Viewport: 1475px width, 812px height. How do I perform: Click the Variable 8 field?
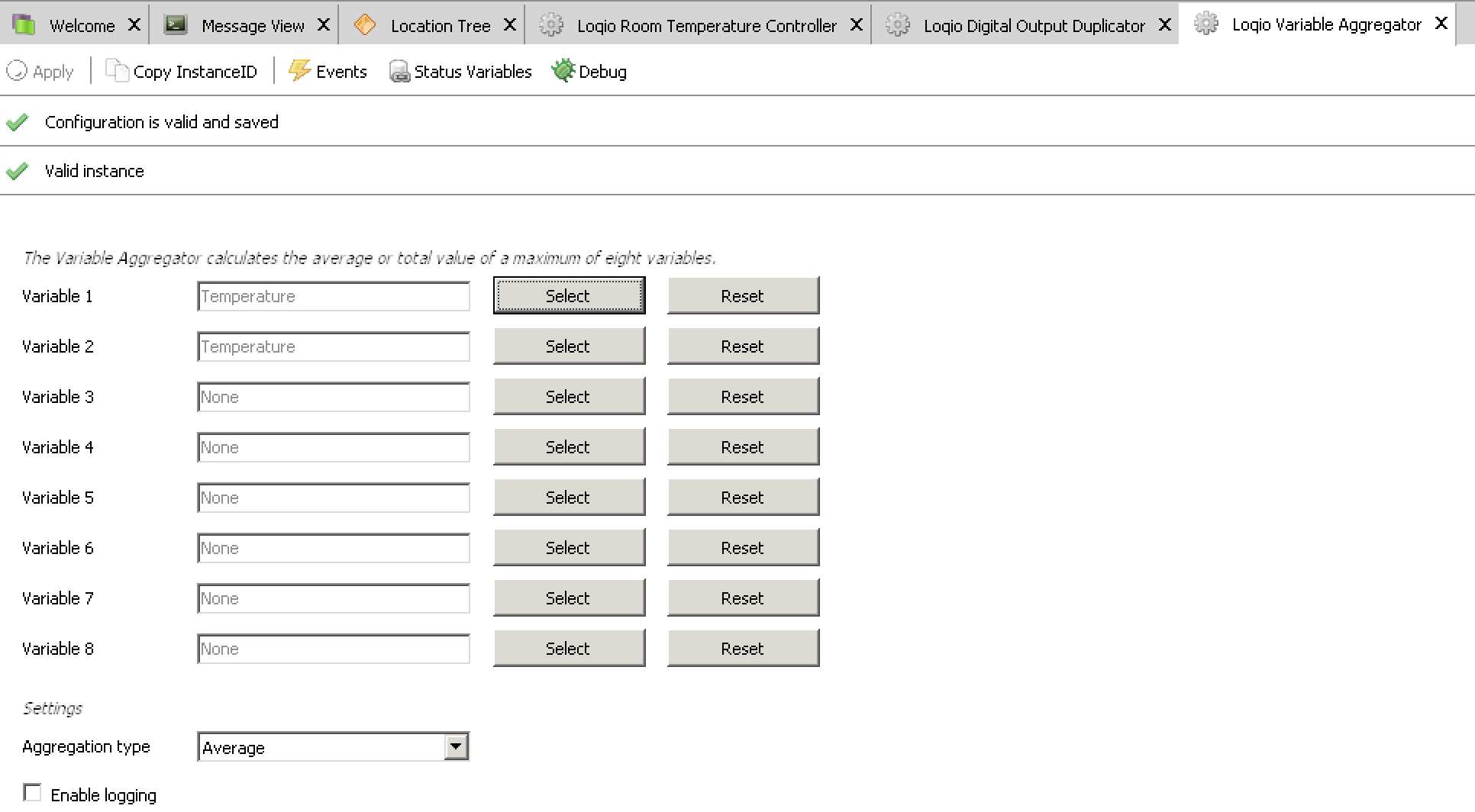334,649
